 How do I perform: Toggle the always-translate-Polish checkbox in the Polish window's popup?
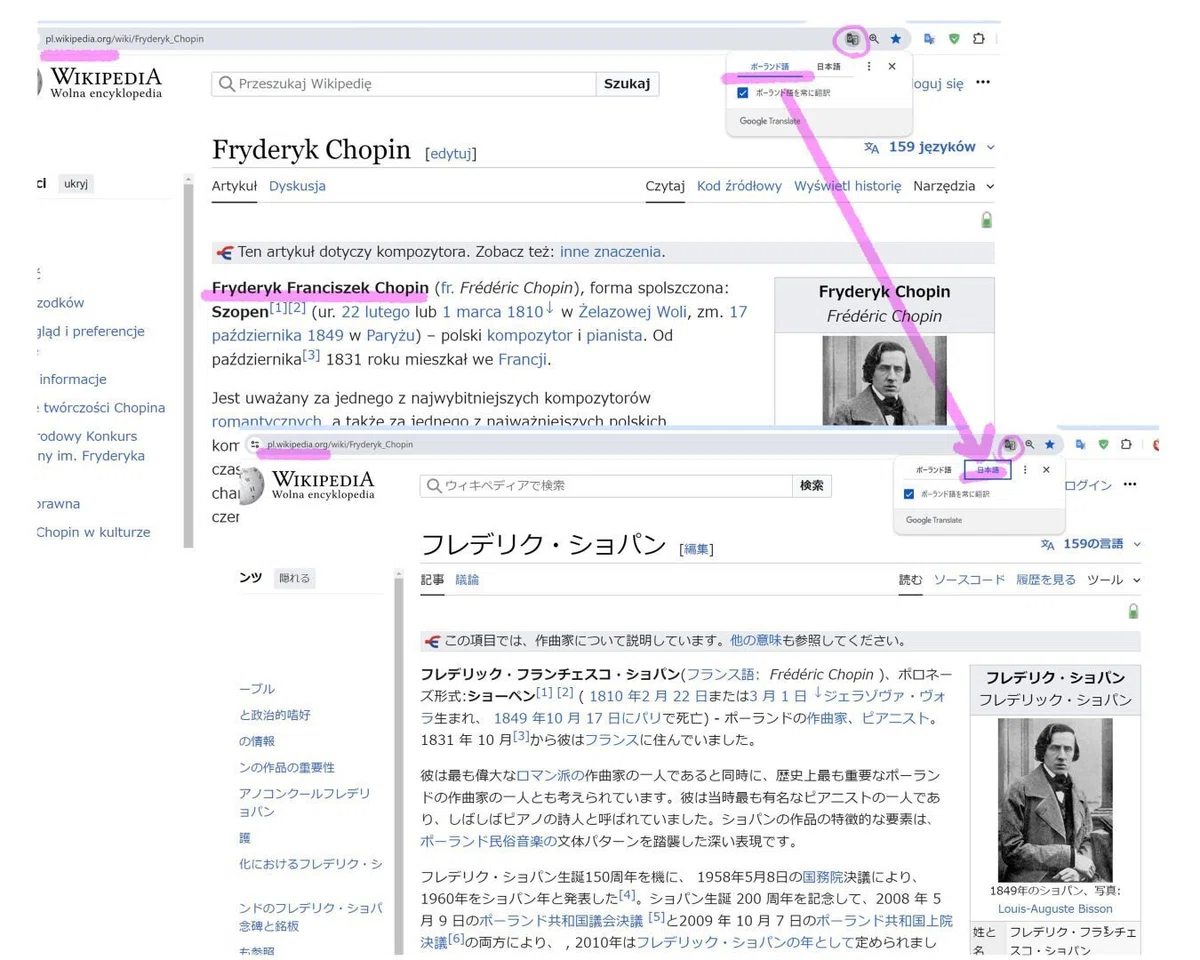pyautogui.click(x=742, y=93)
